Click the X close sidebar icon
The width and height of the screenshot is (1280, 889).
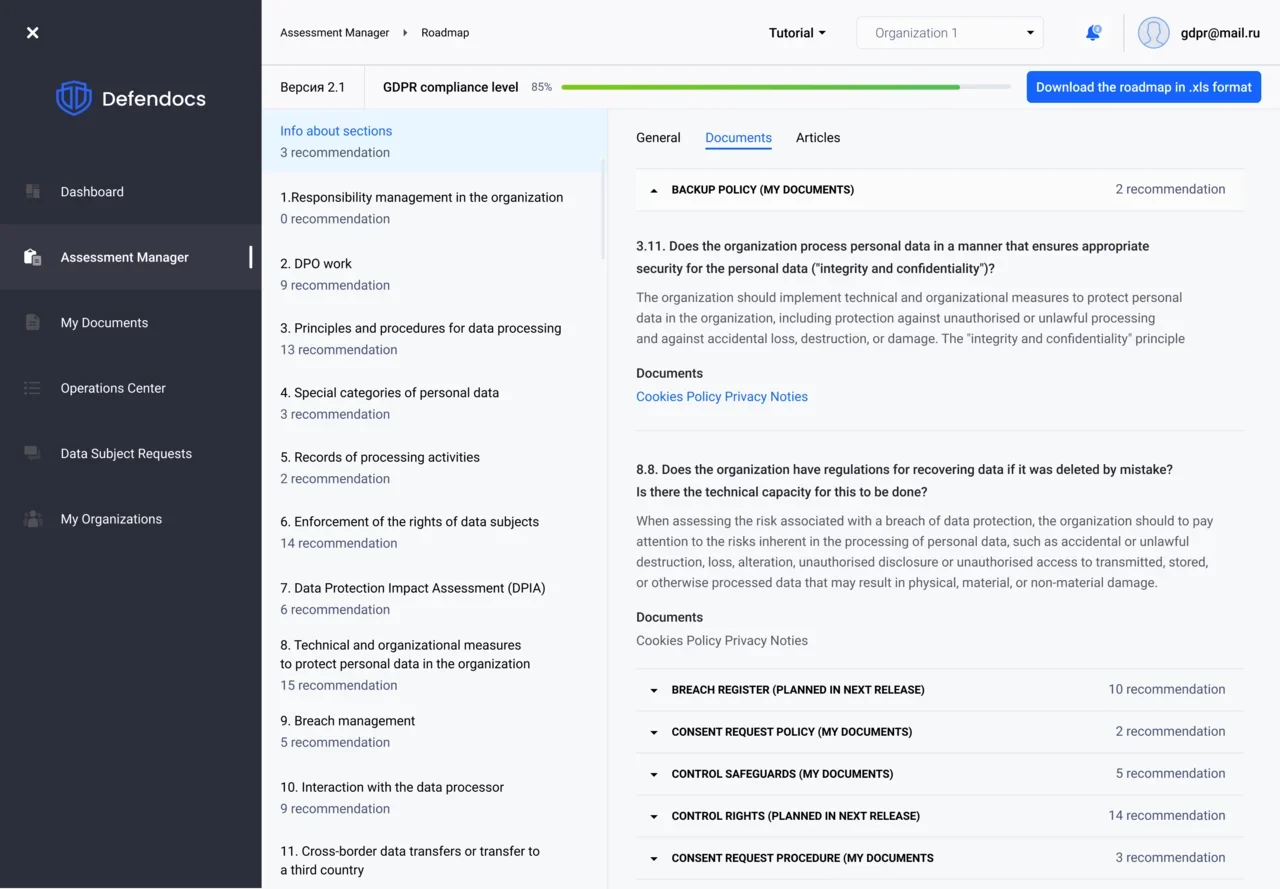(33, 33)
